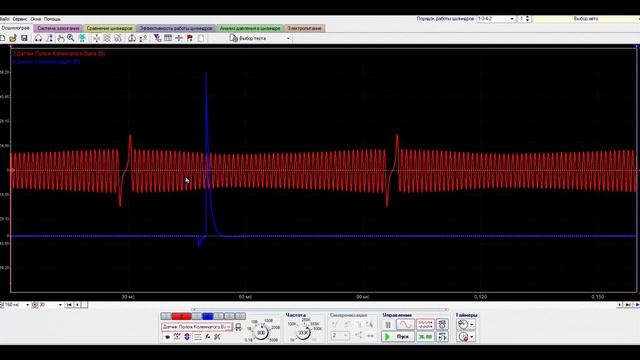640x360 pixels.
Task: Click the red flag marker icon
Action: 190,38
